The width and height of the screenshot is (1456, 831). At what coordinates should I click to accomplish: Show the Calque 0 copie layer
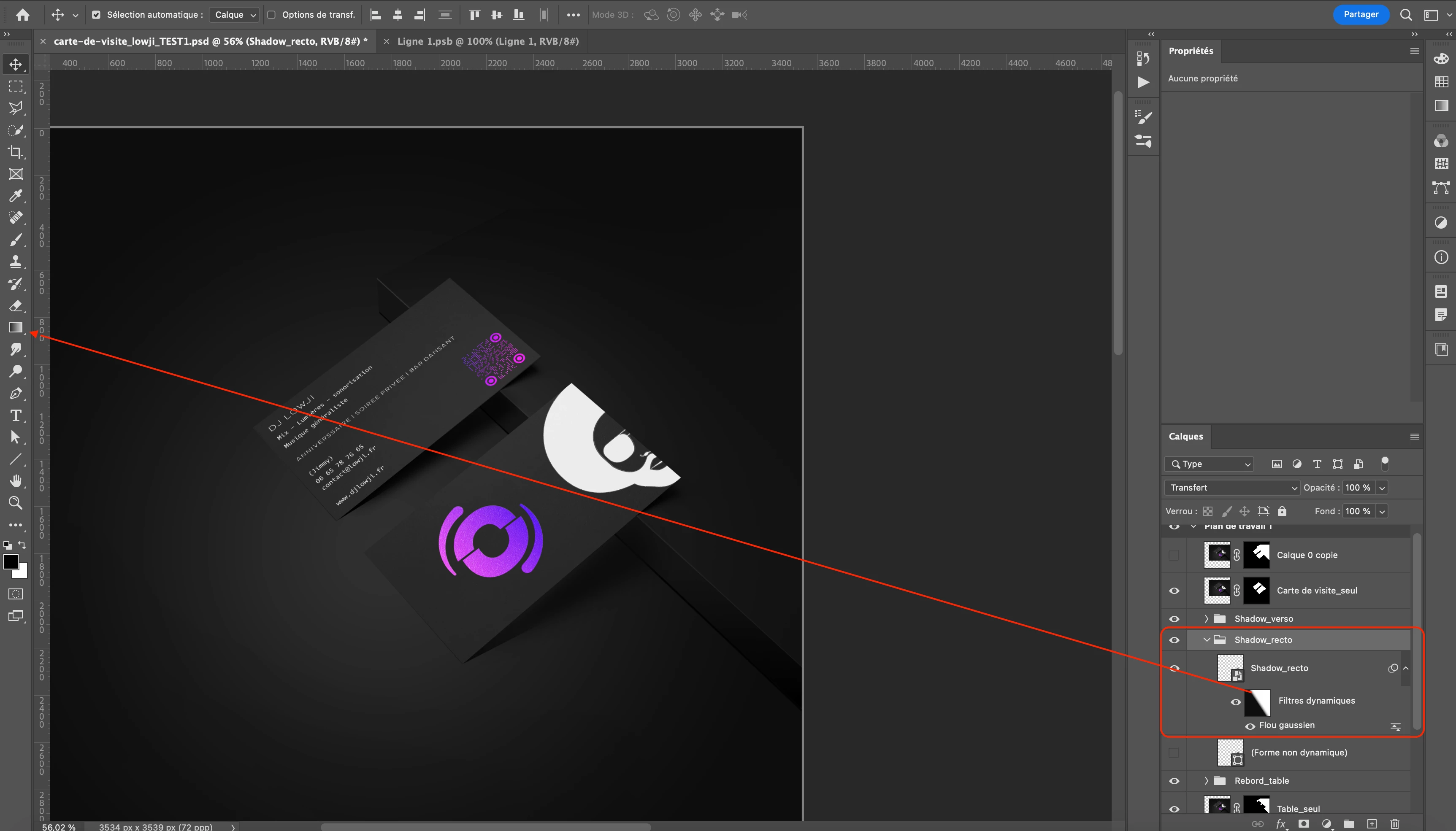(x=1174, y=555)
